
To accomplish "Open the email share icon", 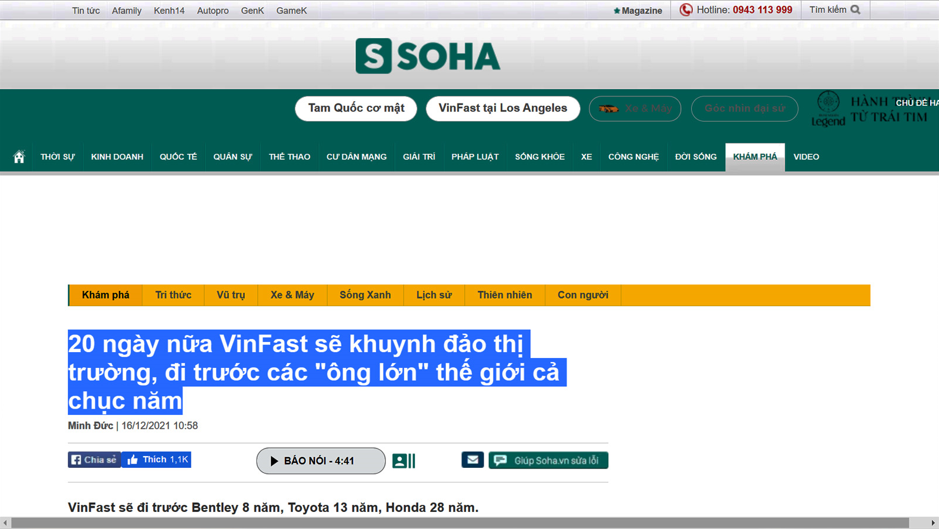I will [472, 460].
